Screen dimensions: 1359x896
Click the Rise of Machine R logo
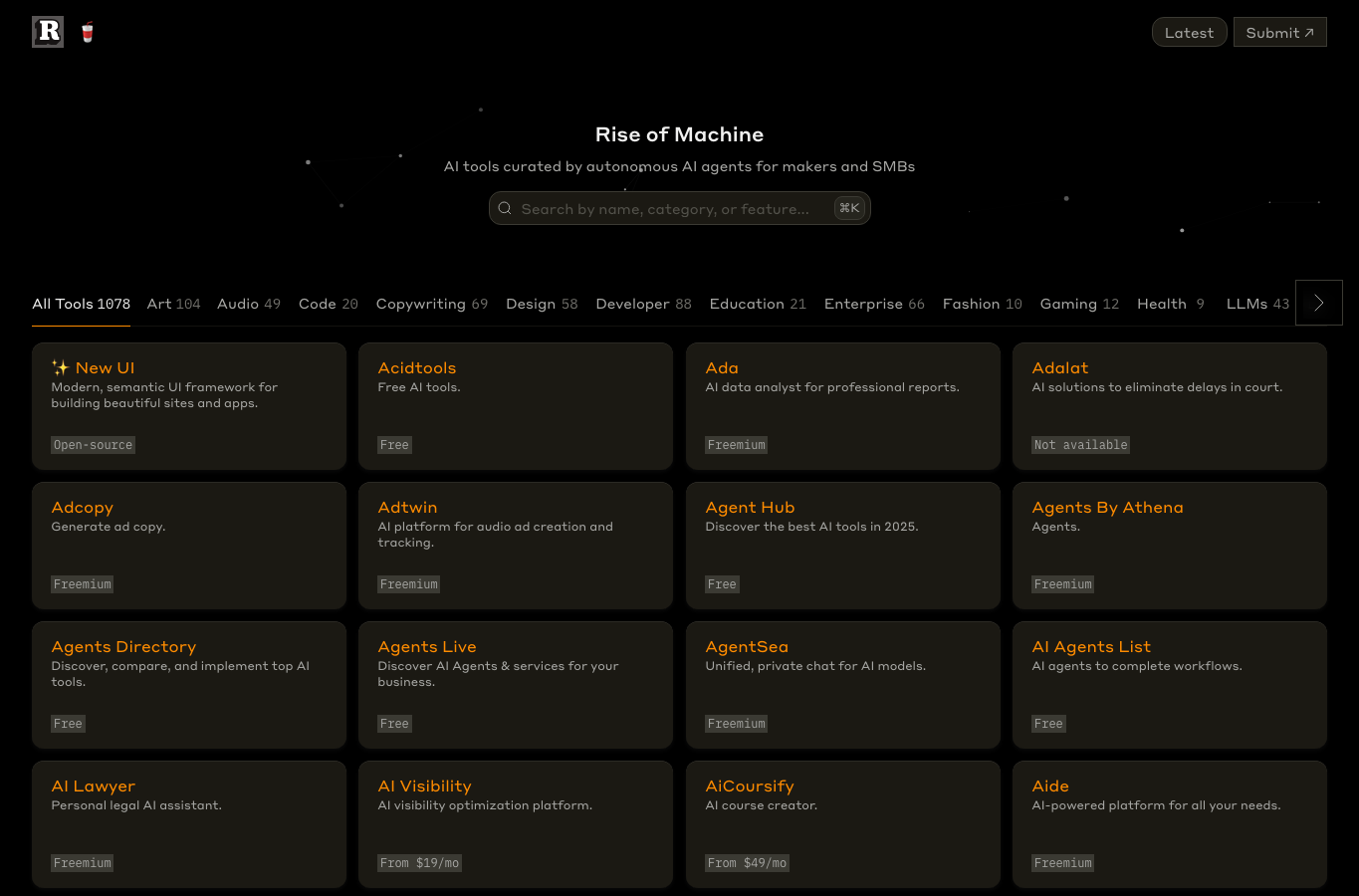click(x=48, y=32)
